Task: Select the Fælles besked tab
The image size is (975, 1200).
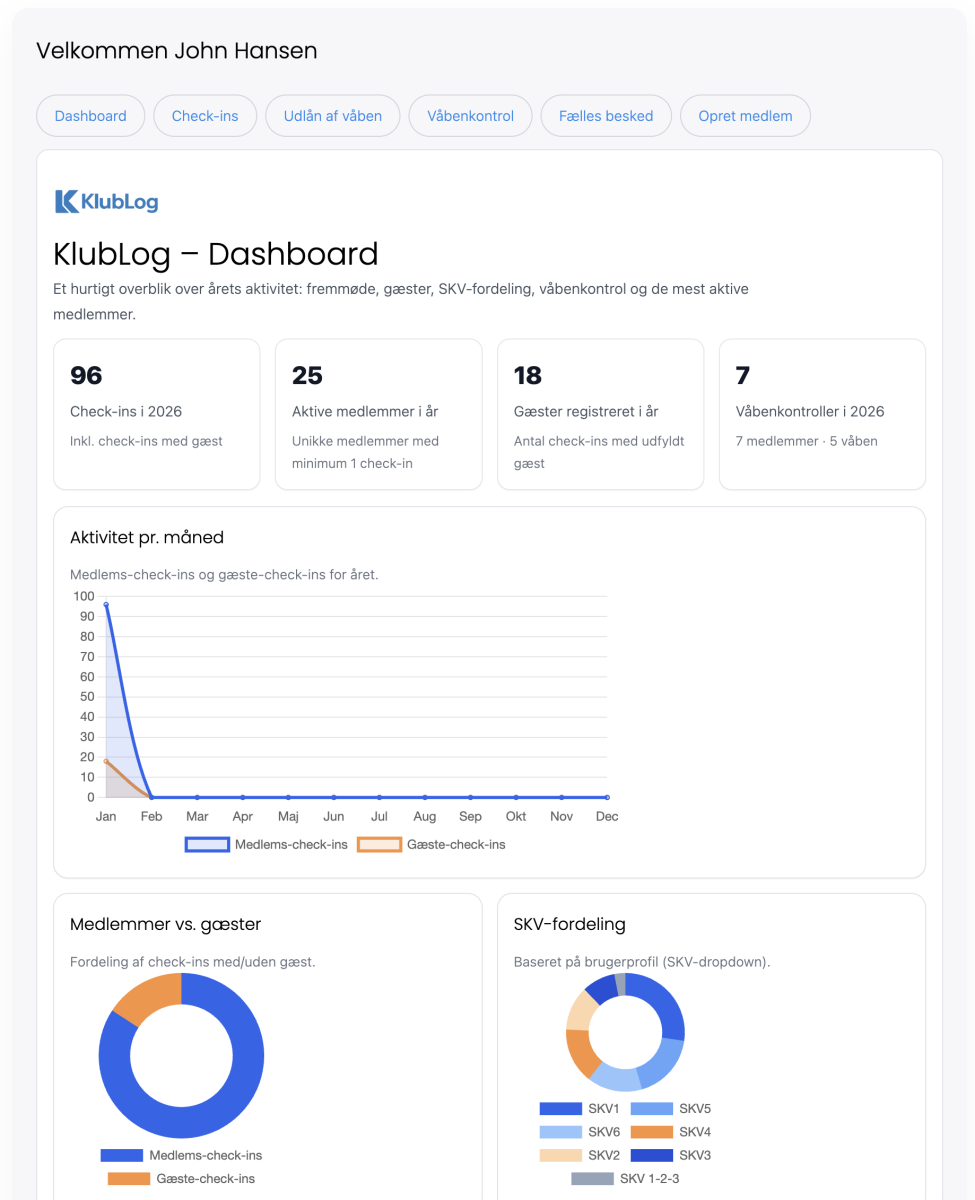Action: pos(606,116)
